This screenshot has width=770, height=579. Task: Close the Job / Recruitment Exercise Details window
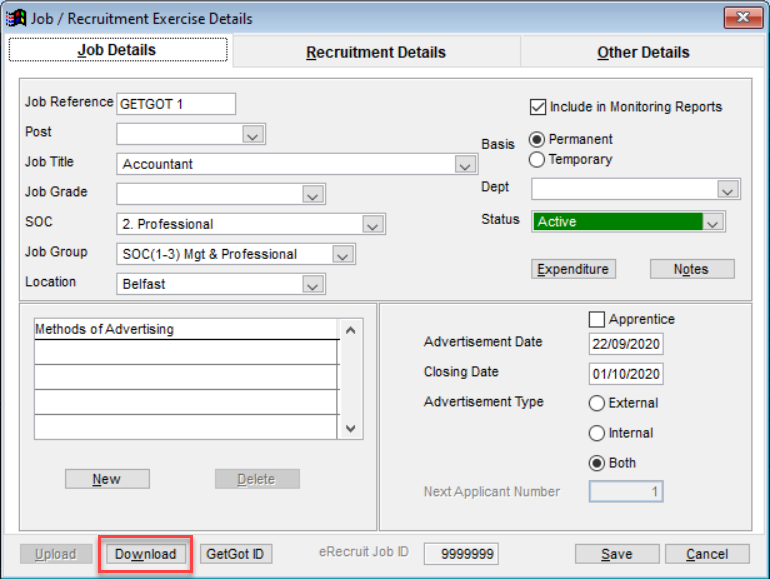coord(742,18)
